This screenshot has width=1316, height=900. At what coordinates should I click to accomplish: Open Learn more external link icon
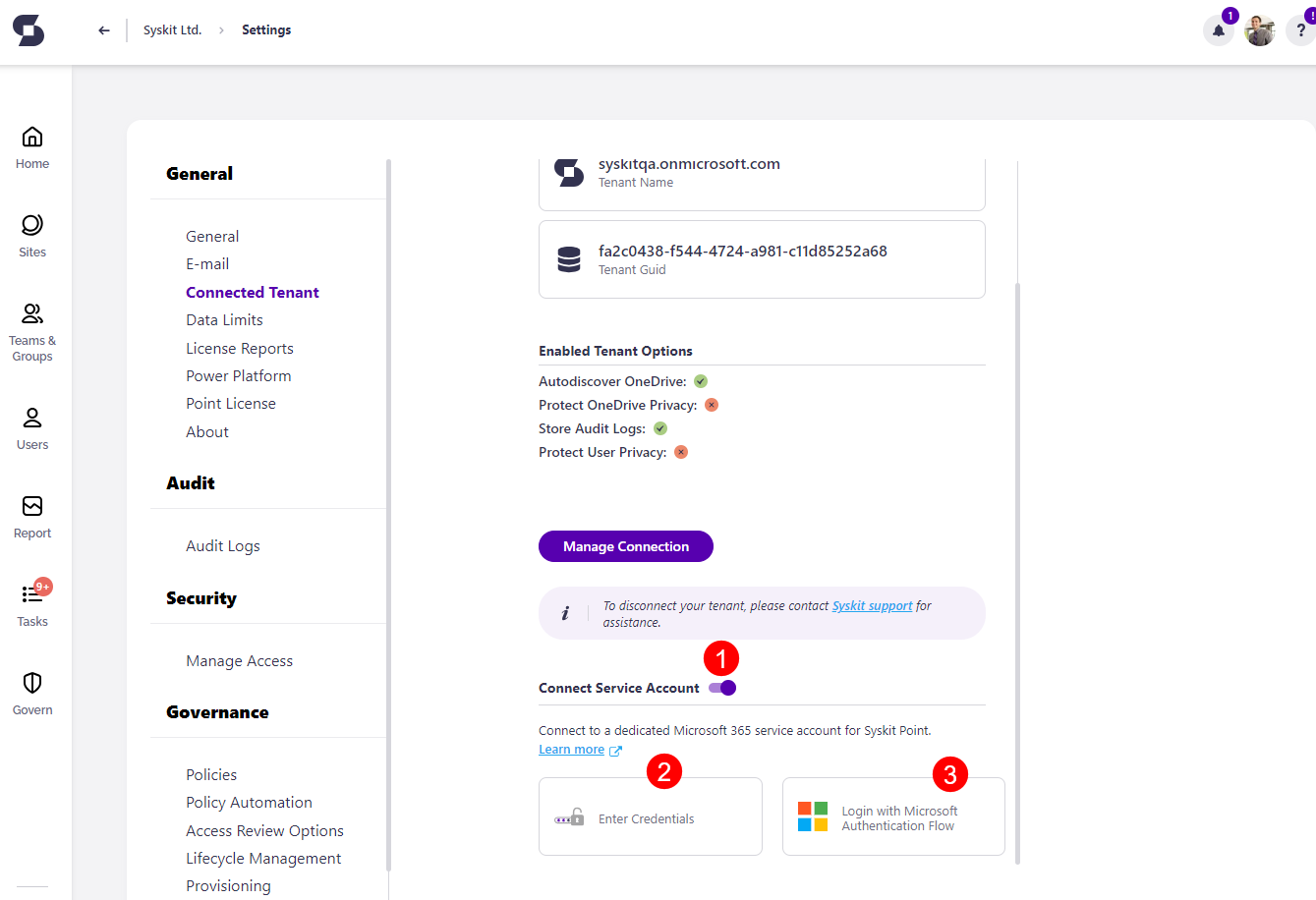coord(617,749)
